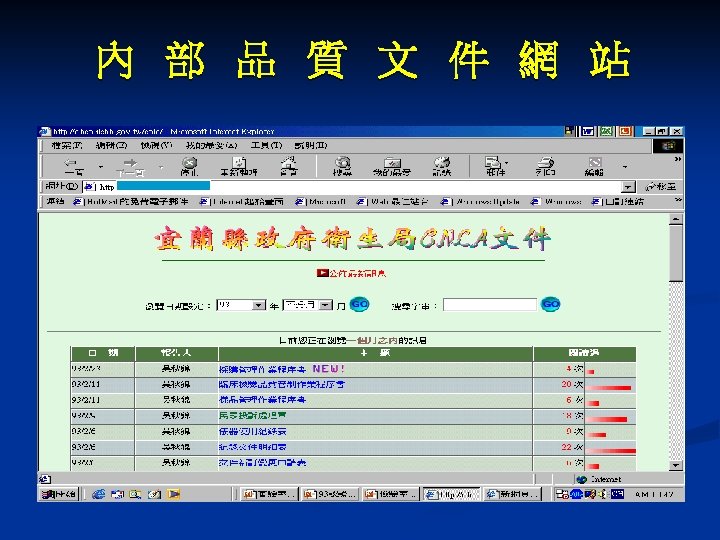Open the Search pane from toolbar
The image size is (720, 540).
[x=343, y=166]
